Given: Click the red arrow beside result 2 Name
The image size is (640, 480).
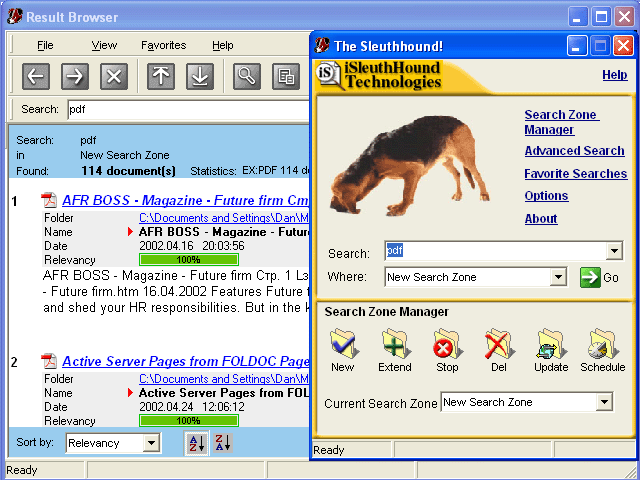Looking at the screenshot, I should pyautogui.click(x=130, y=393).
